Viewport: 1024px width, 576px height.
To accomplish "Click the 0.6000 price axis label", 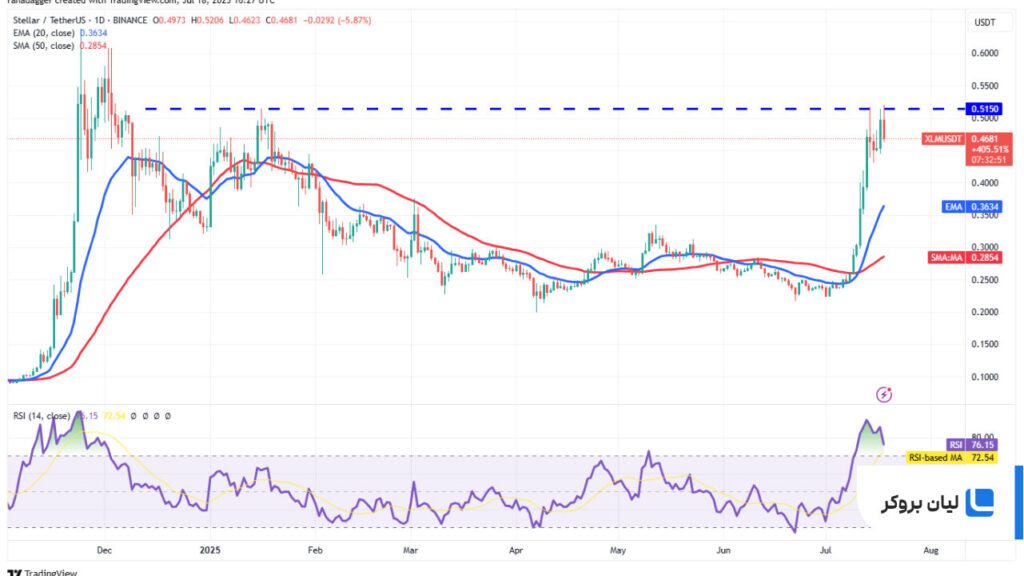I will 985,54.
